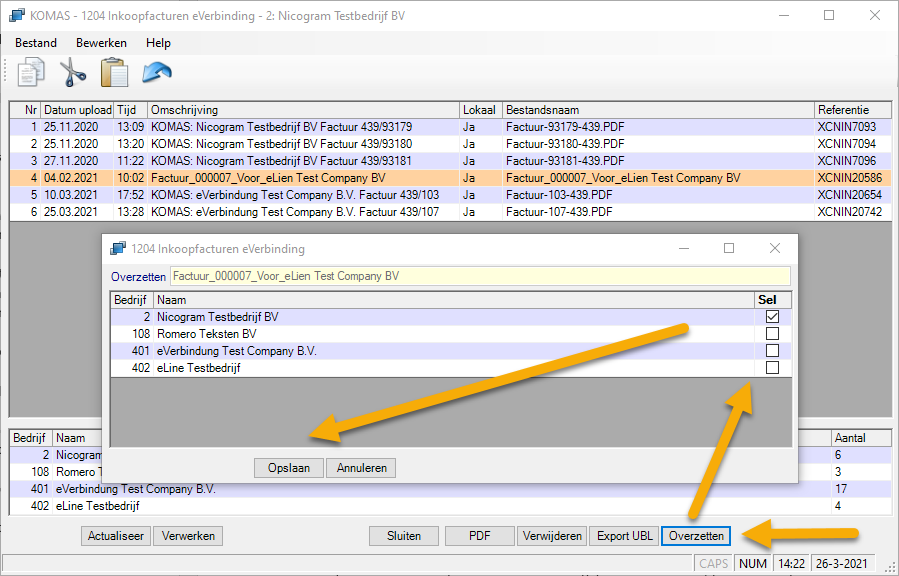This screenshot has width=899, height=576.
Task: Click reference XCNIN20586
Action: (850, 178)
